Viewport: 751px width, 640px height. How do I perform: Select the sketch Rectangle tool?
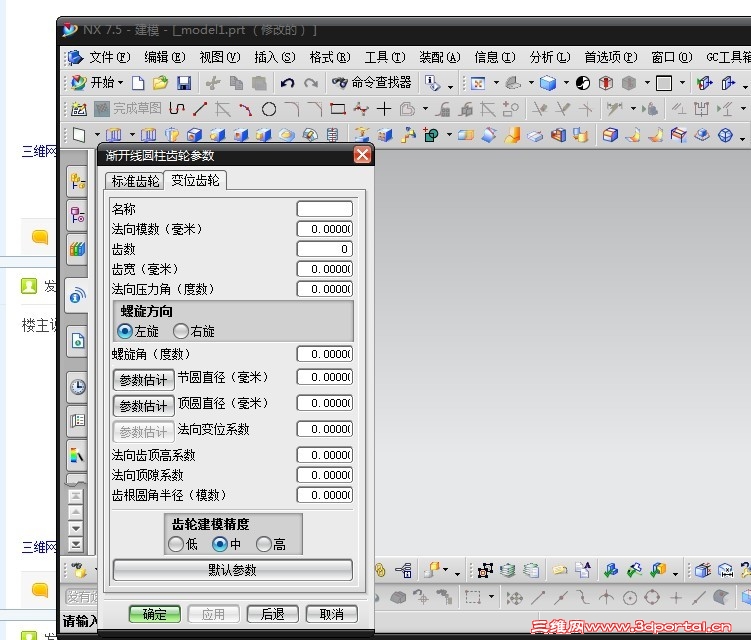[x=338, y=109]
